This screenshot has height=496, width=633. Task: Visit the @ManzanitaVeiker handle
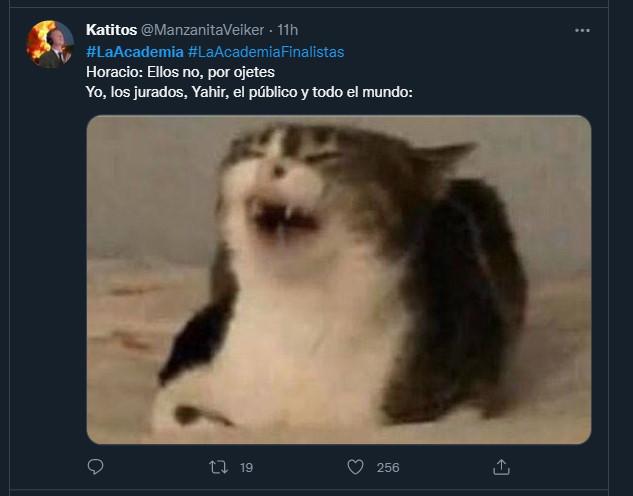pos(208,30)
